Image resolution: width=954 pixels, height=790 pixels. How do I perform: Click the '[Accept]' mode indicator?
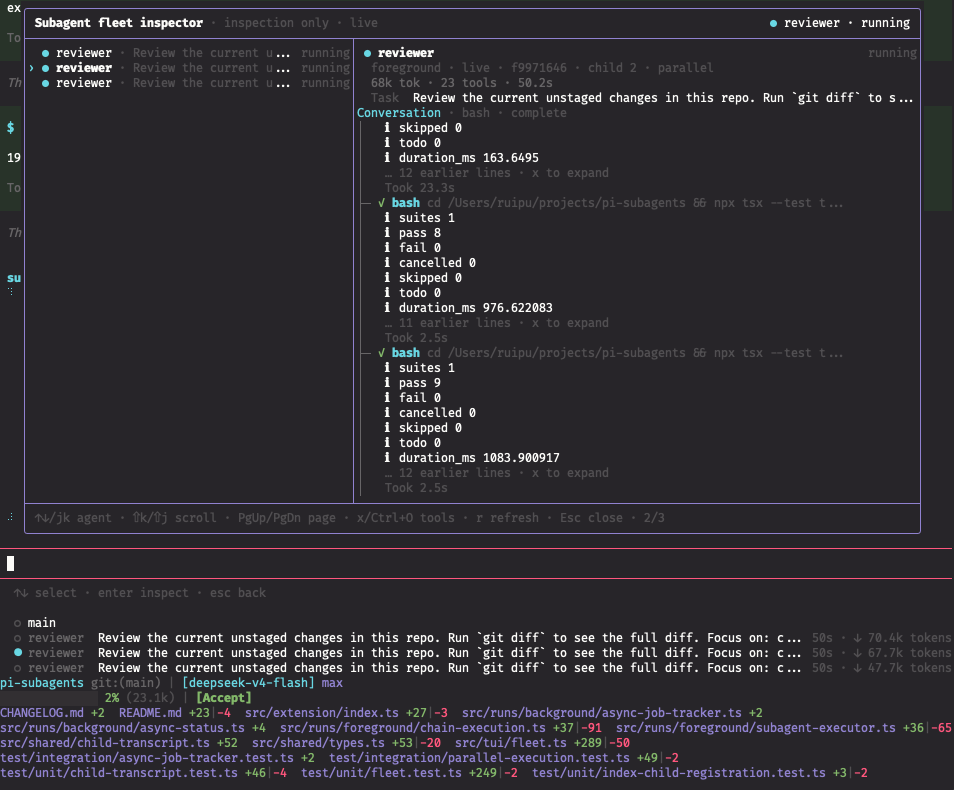223,698
